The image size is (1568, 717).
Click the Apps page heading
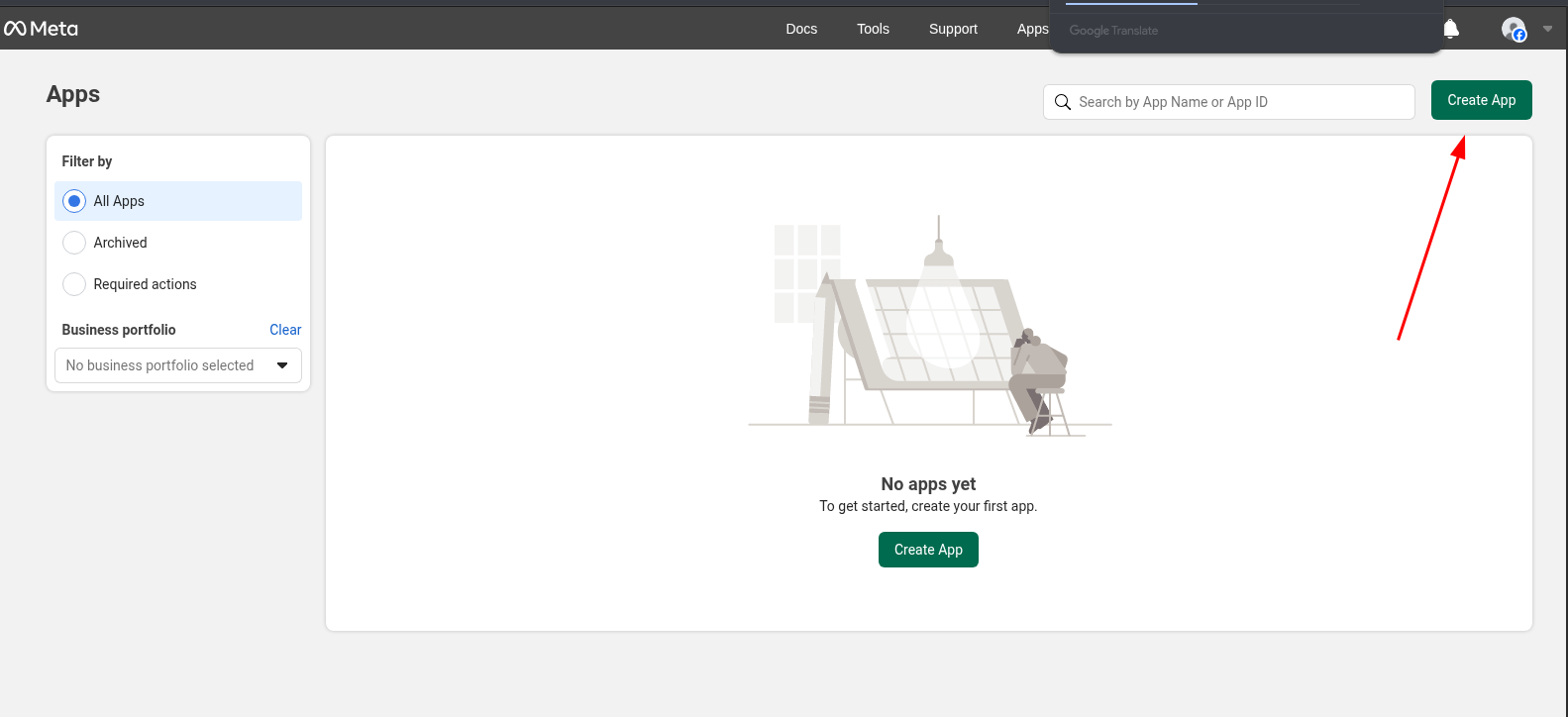73,94
